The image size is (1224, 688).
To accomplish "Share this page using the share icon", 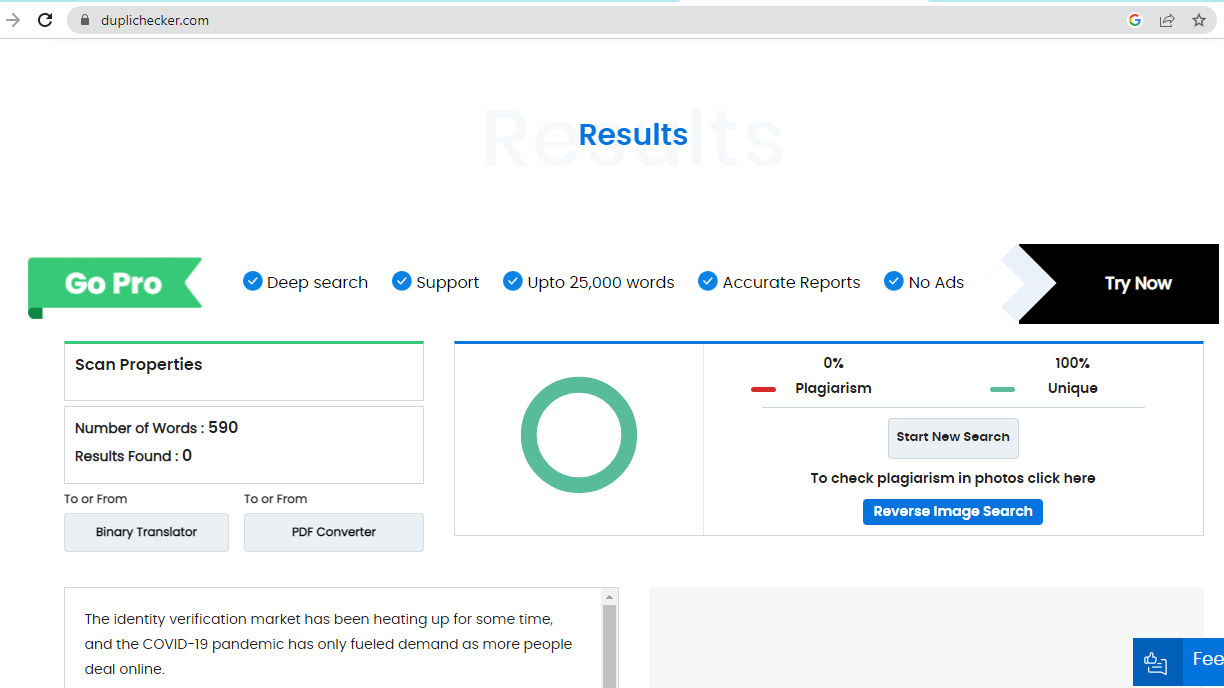I will click(x=1167, y=20).
